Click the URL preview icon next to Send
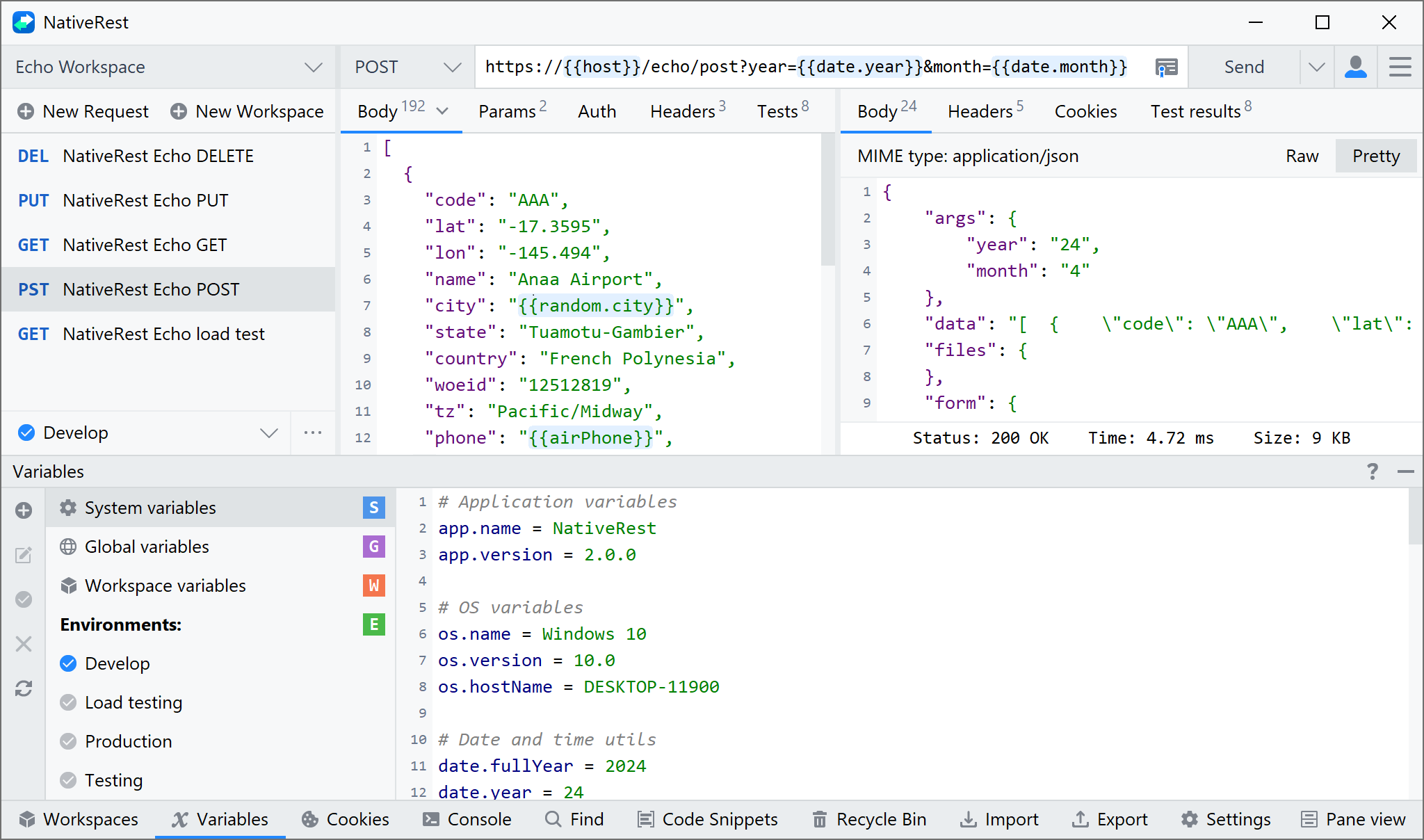This screenshot has width=1424, height=840. pos(1166,67)
